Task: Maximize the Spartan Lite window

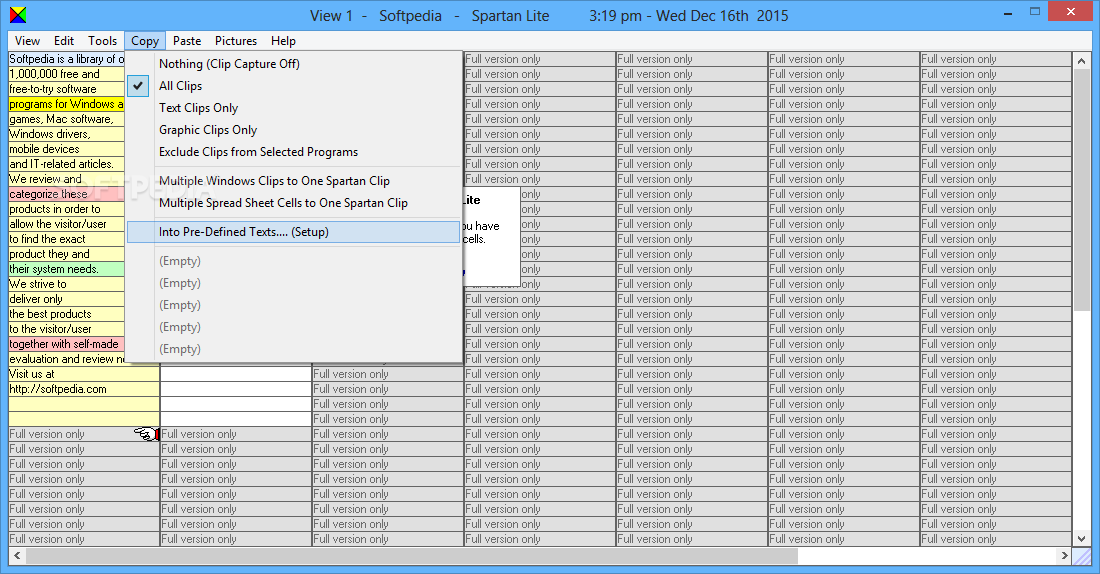Action: click(1035, 12)
